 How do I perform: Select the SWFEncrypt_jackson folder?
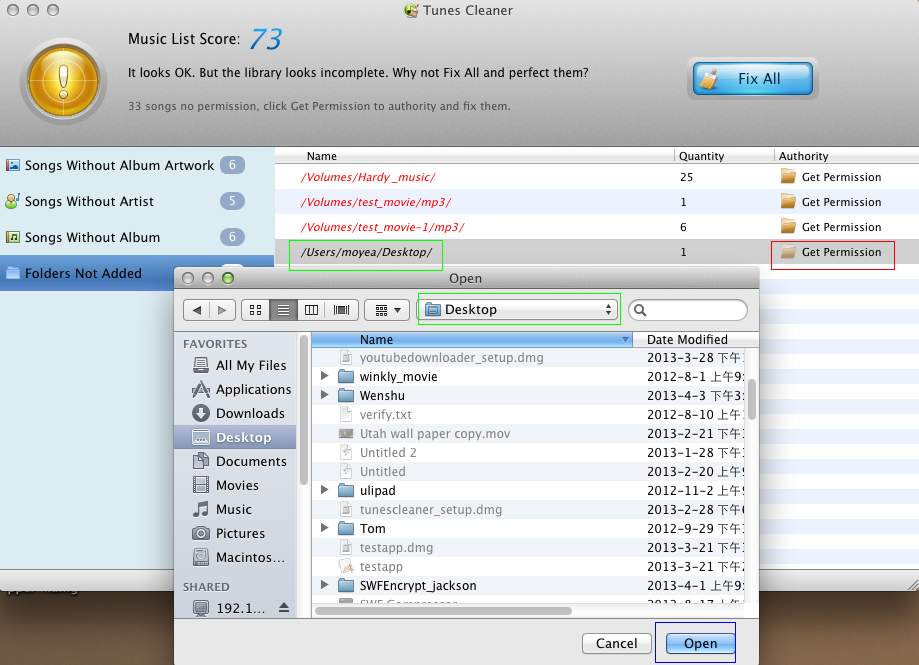click(x=527, y=585)
